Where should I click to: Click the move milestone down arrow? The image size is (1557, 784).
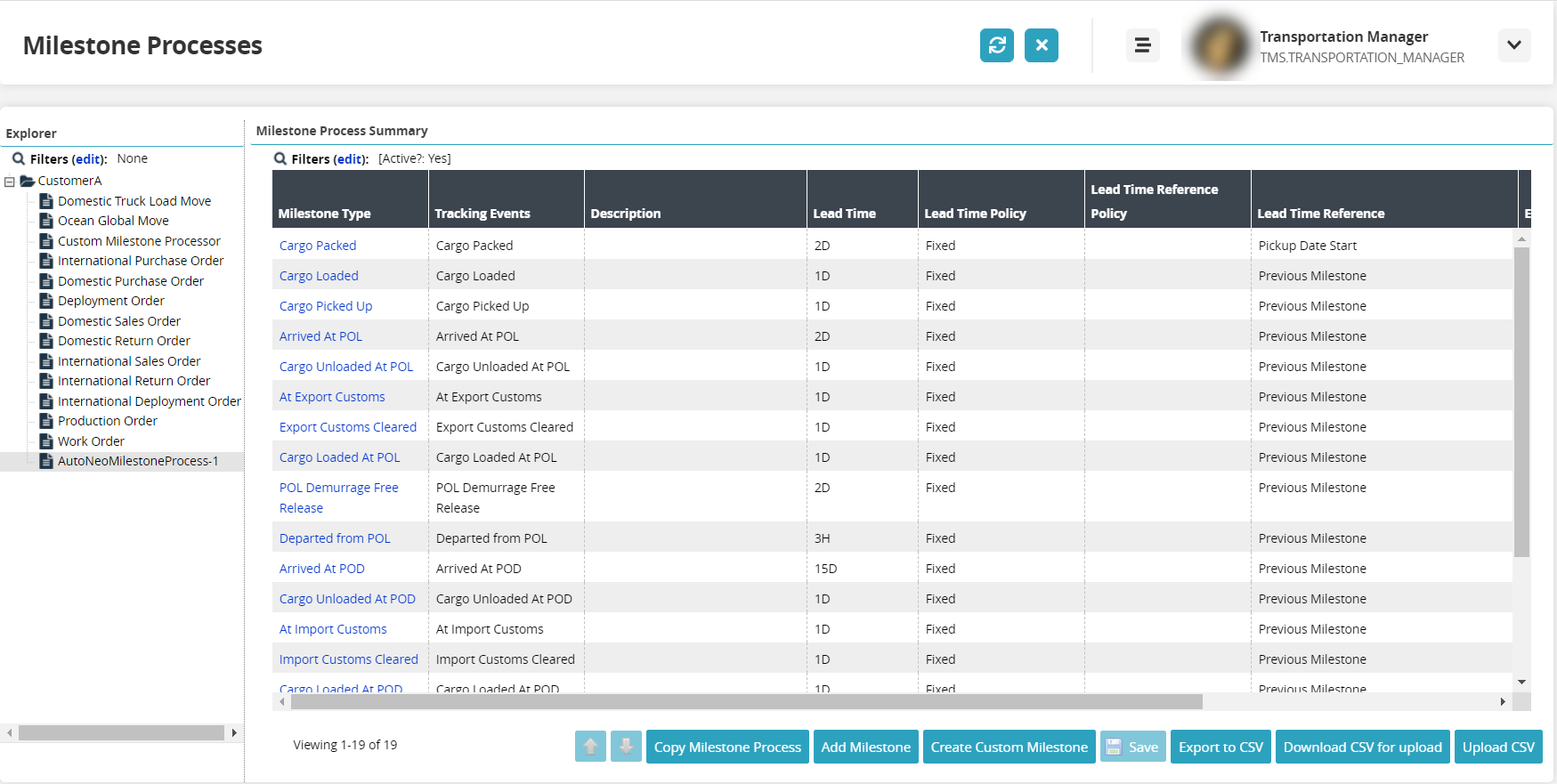(626, 747)
